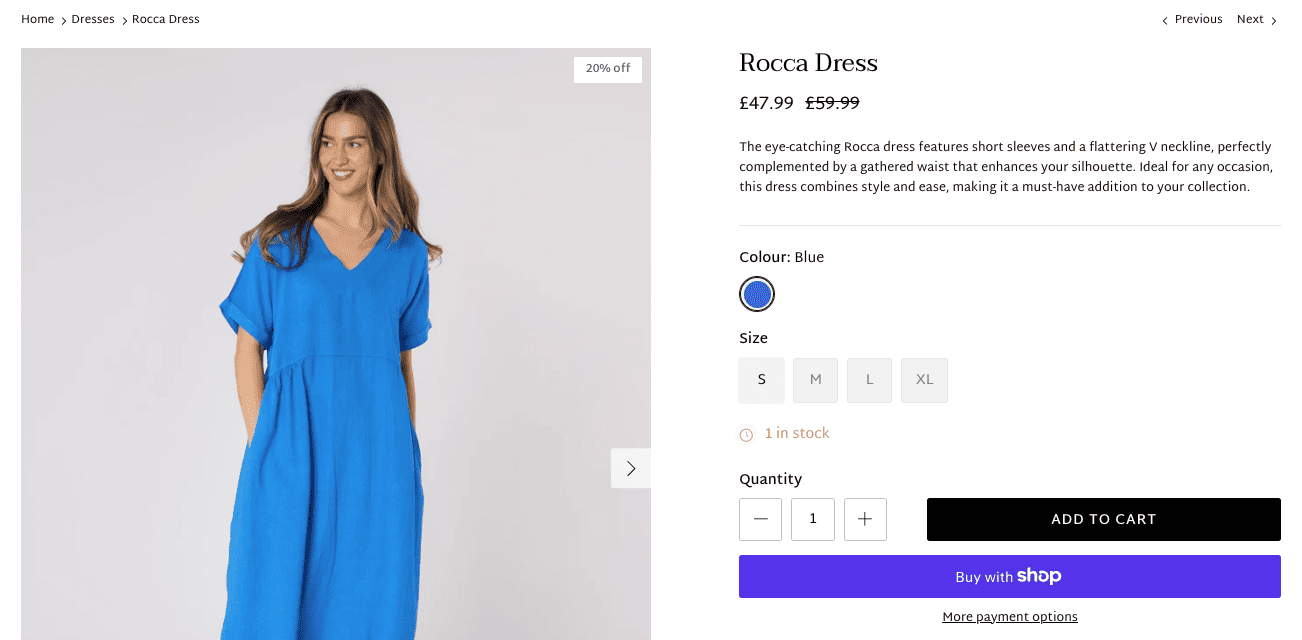Go to the Home breadcrumb link
This screenshot has height=640, width=1302.
[38, 19]
